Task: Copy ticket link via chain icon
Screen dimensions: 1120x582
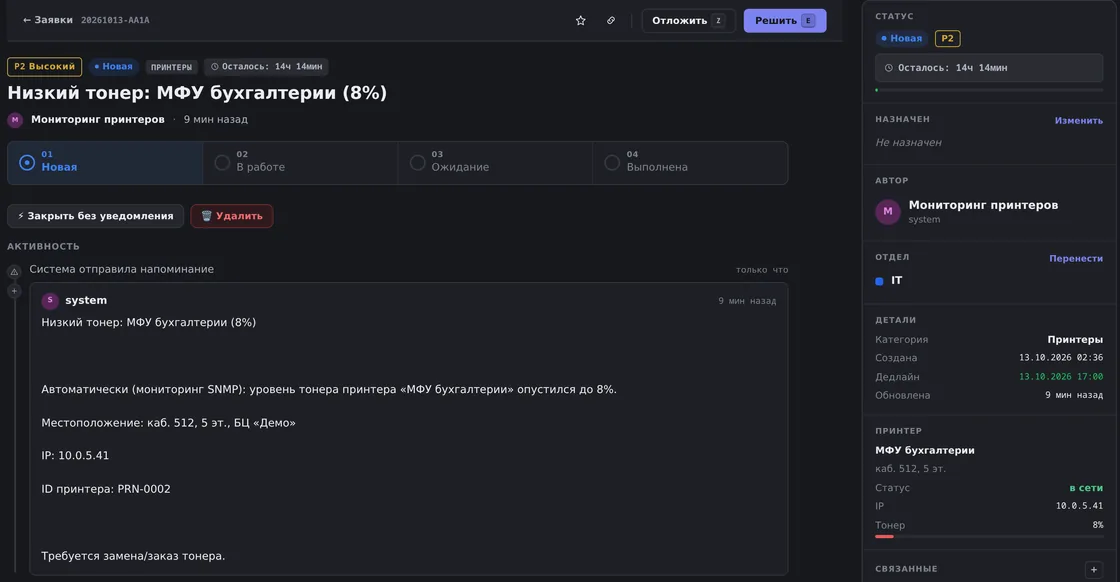Action: click(x=611, y=21)
